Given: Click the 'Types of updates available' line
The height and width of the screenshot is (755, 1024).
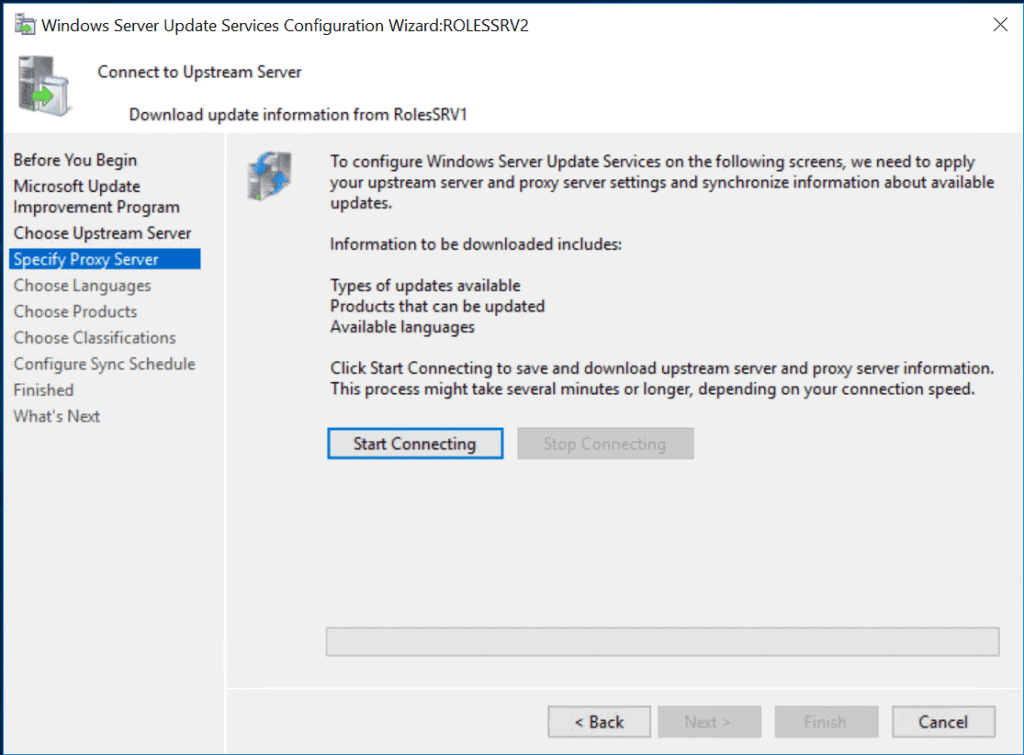Looking at the screenshot, I should (x=425, y=285).
